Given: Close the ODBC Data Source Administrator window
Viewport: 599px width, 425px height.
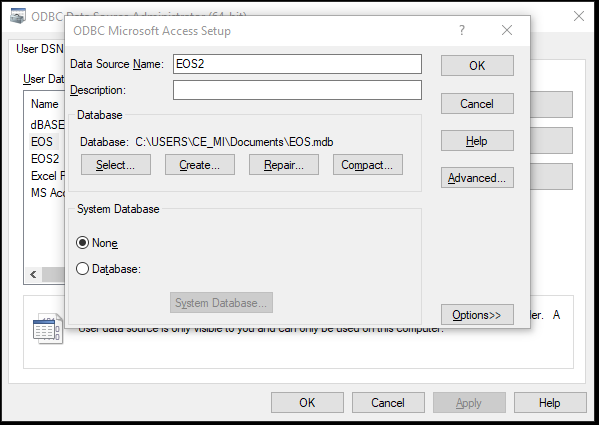Looking at the screenshot, I should 579,16.
